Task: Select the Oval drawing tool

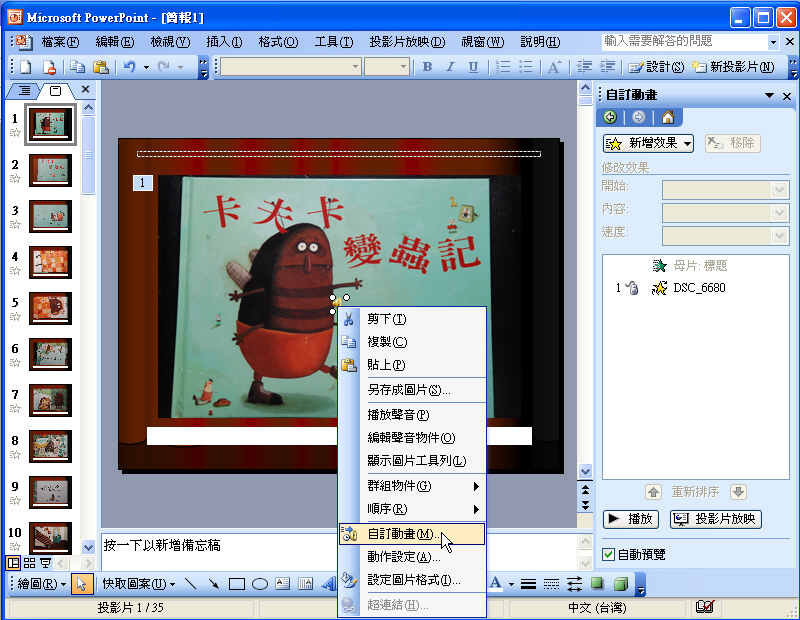Action: pos(260,584)
